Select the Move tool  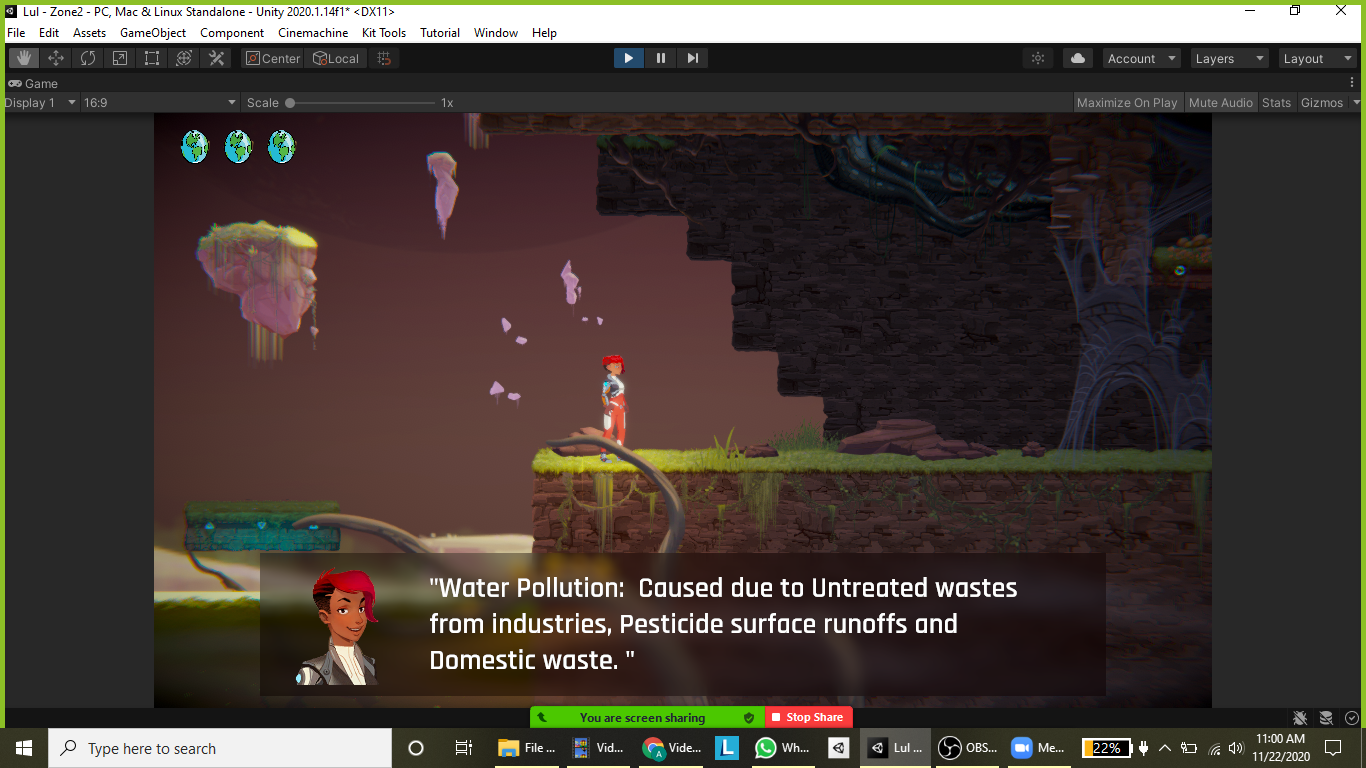pyautogui.click(x=56, y=58)
